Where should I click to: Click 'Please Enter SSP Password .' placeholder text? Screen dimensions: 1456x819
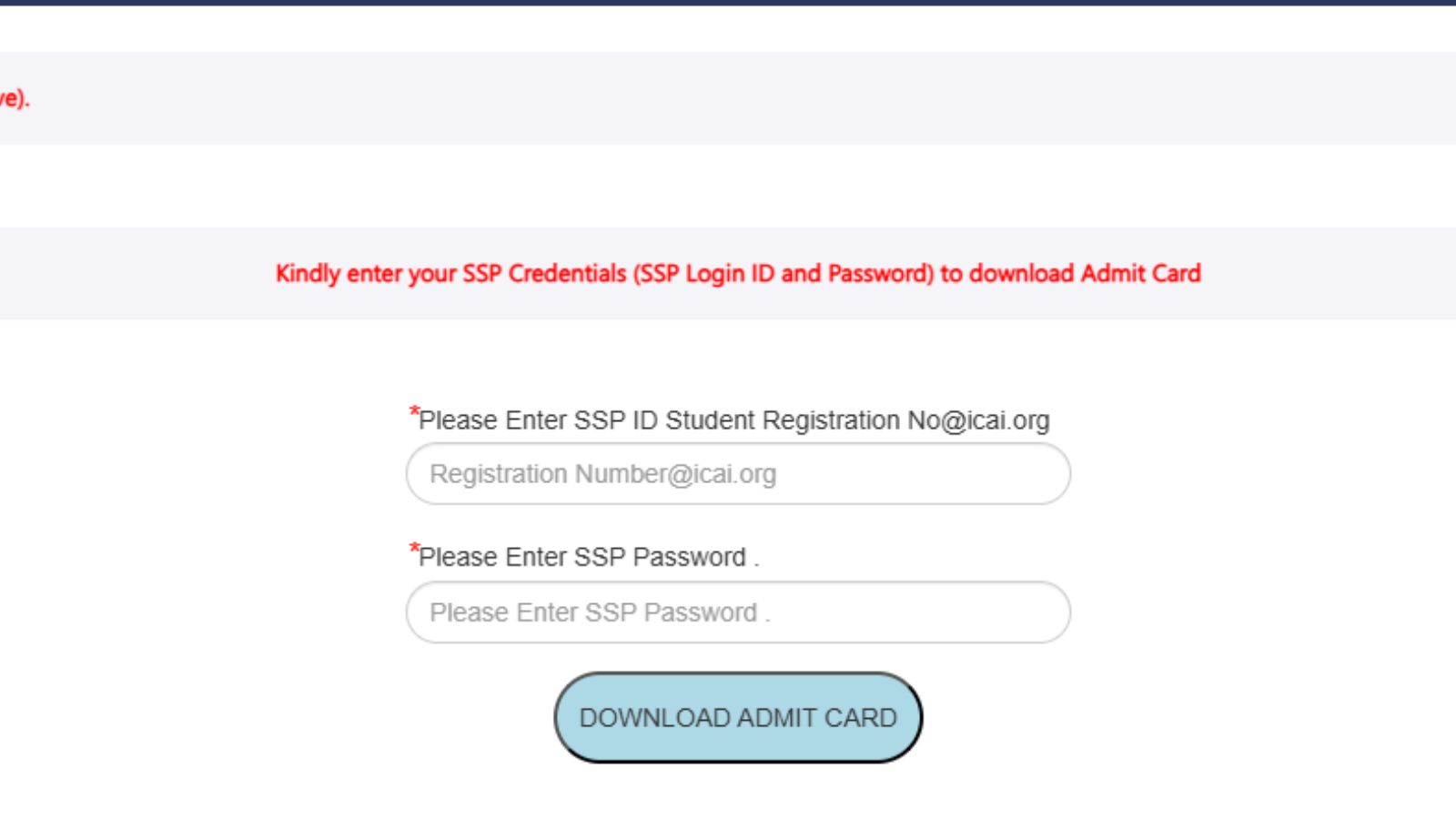(600, 612)
